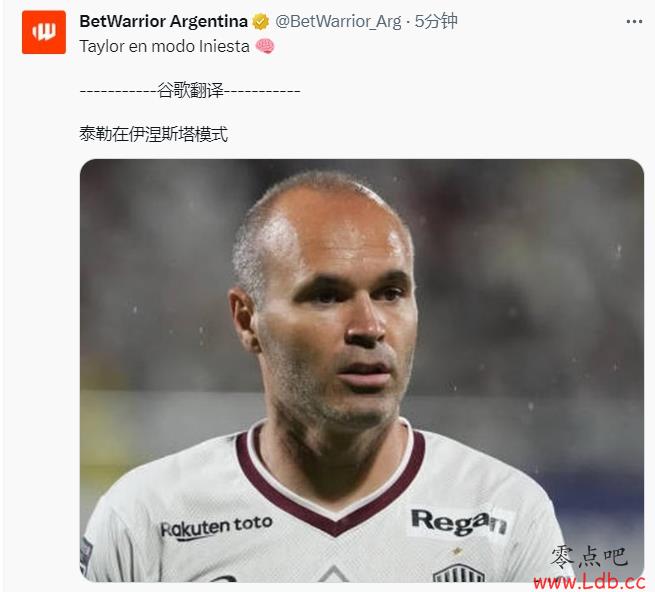Click the words en modo in tweet

(161, 46)
